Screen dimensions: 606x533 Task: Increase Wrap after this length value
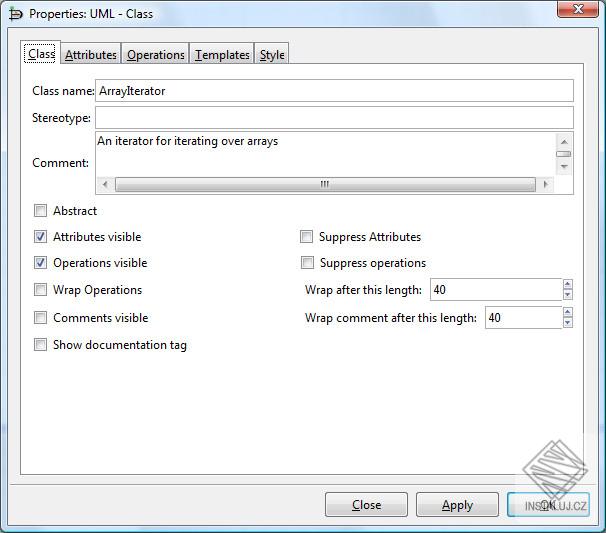[567, 284]
